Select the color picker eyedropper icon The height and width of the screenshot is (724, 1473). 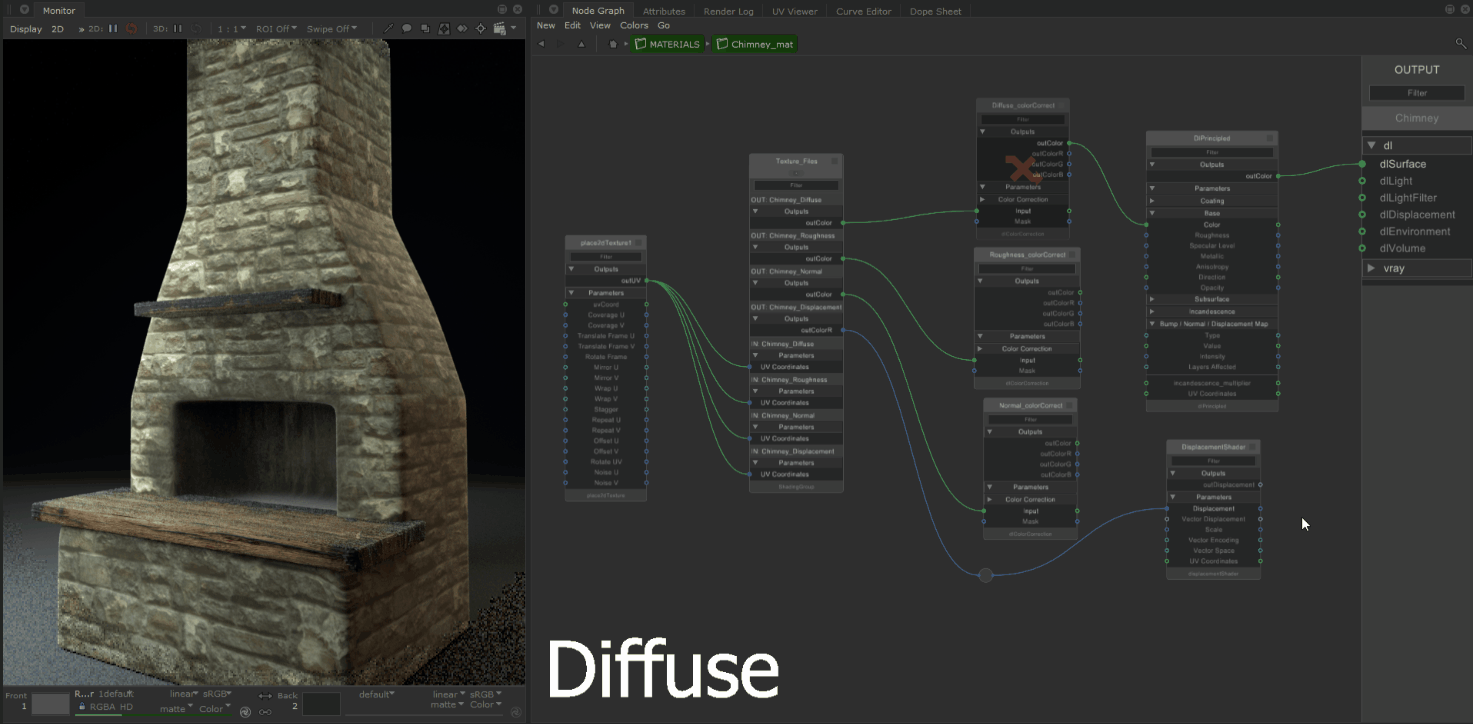coord(389,29)
